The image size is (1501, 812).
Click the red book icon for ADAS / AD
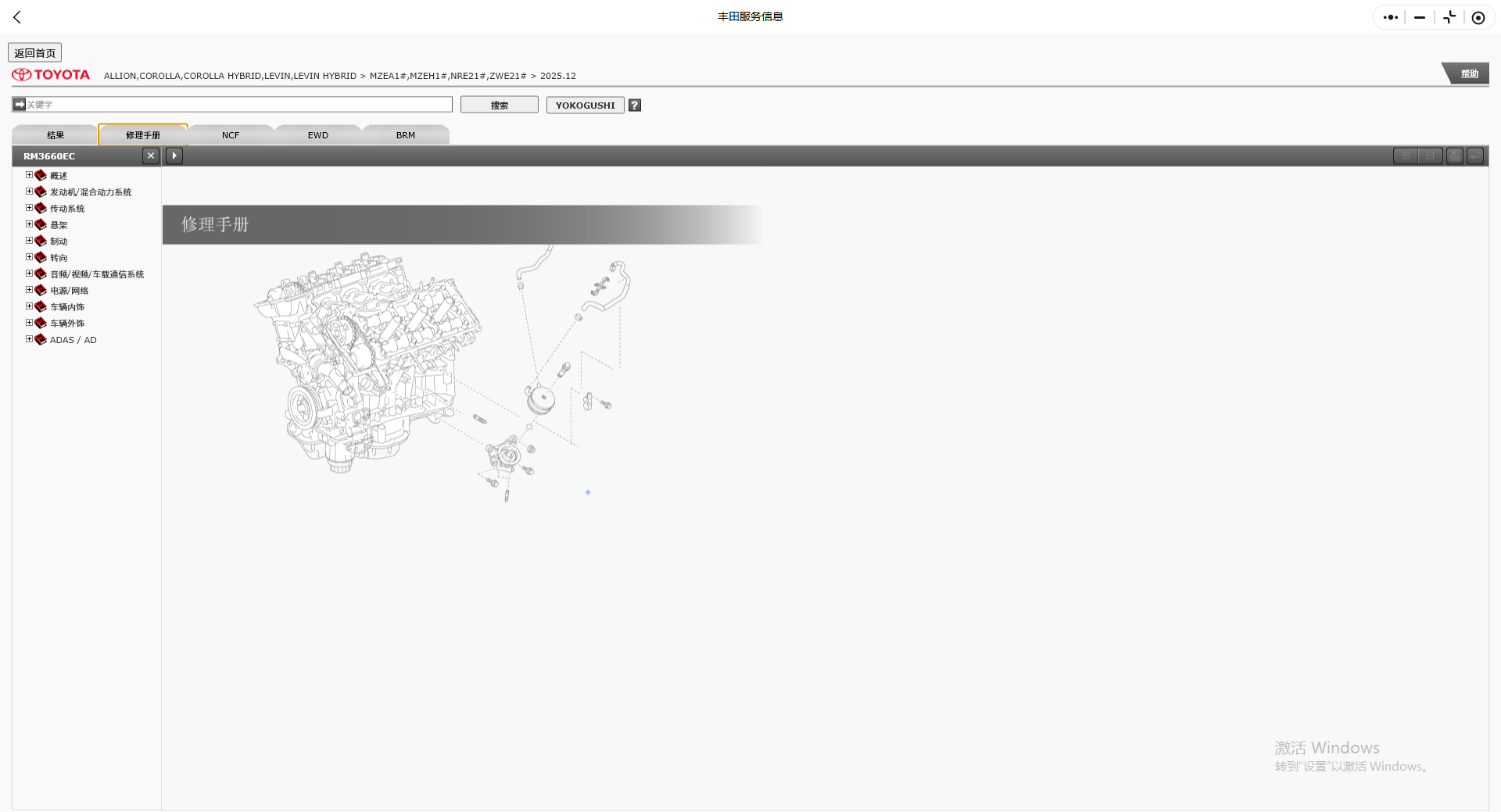point(41,339)
